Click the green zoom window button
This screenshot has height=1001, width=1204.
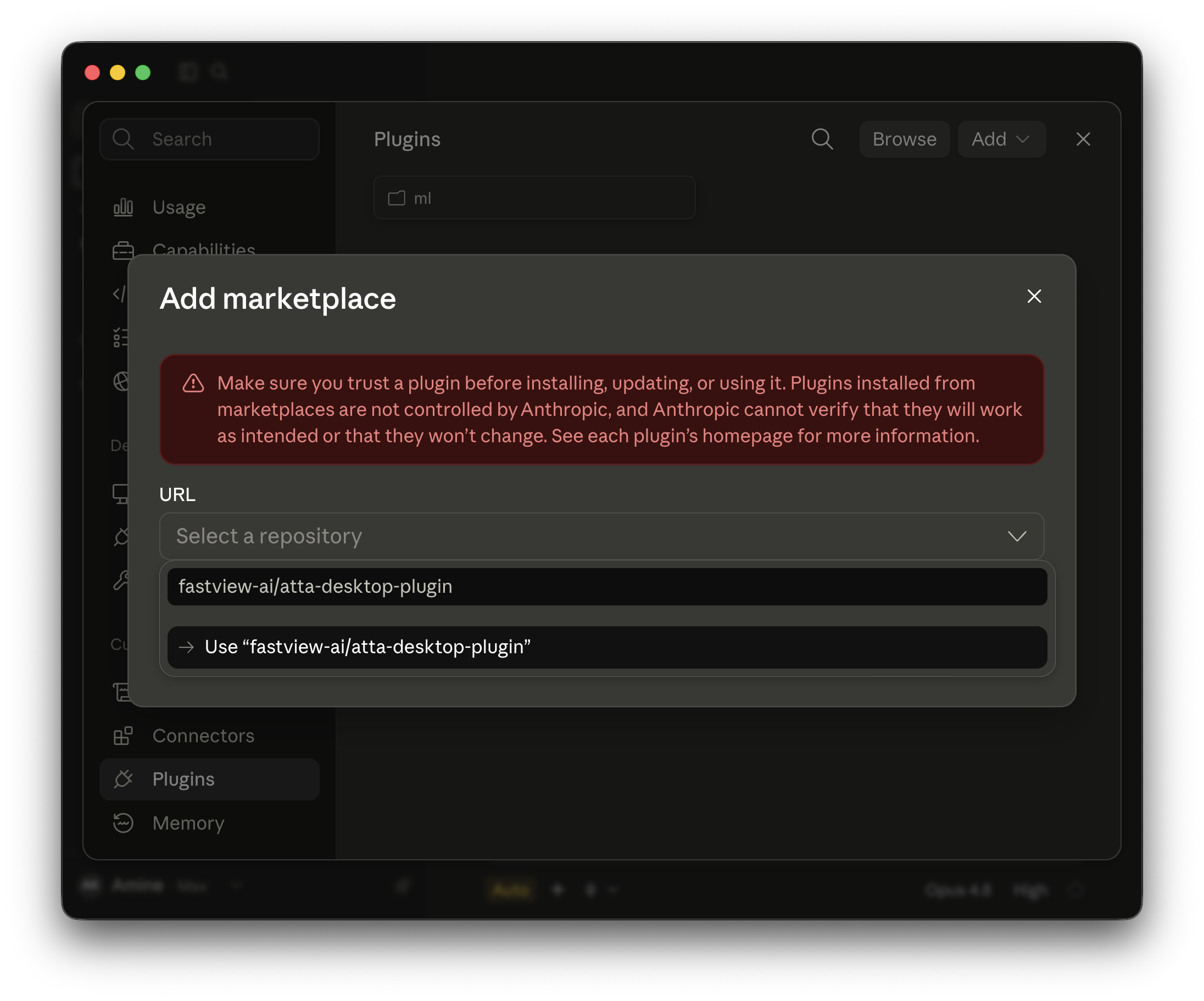pyautogui.click(x=143, y=72)
